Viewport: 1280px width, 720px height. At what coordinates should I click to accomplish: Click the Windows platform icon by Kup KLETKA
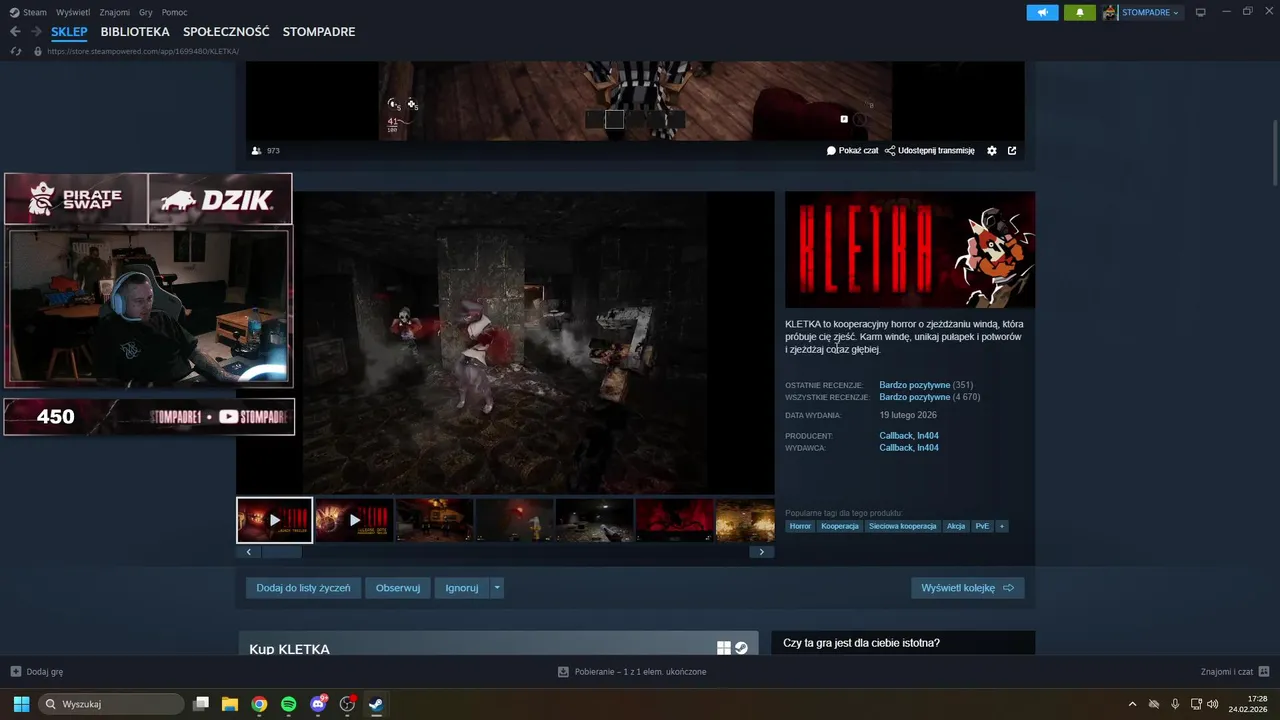tap(724, 648)
